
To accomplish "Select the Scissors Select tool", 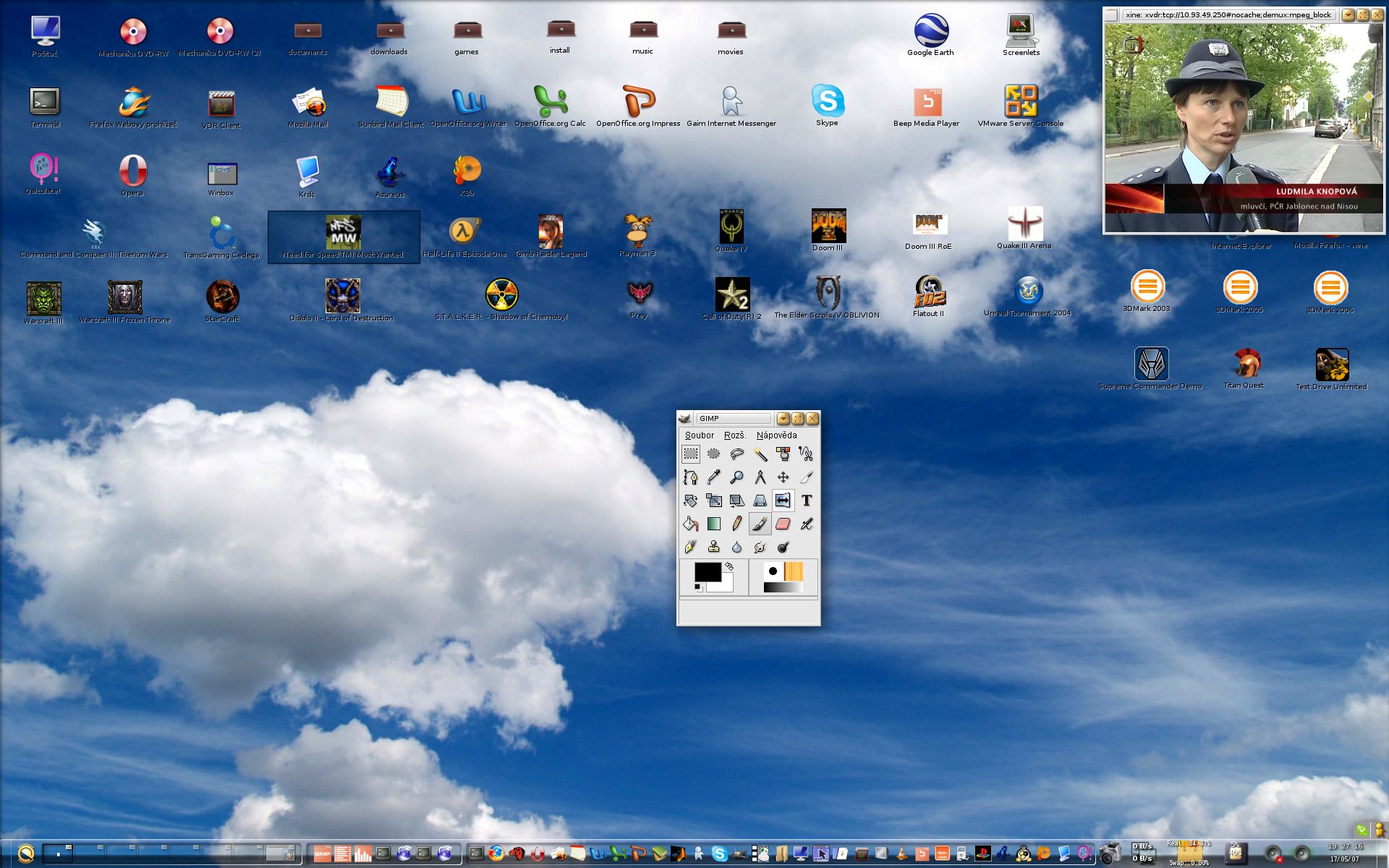I will tap(807, 454).
